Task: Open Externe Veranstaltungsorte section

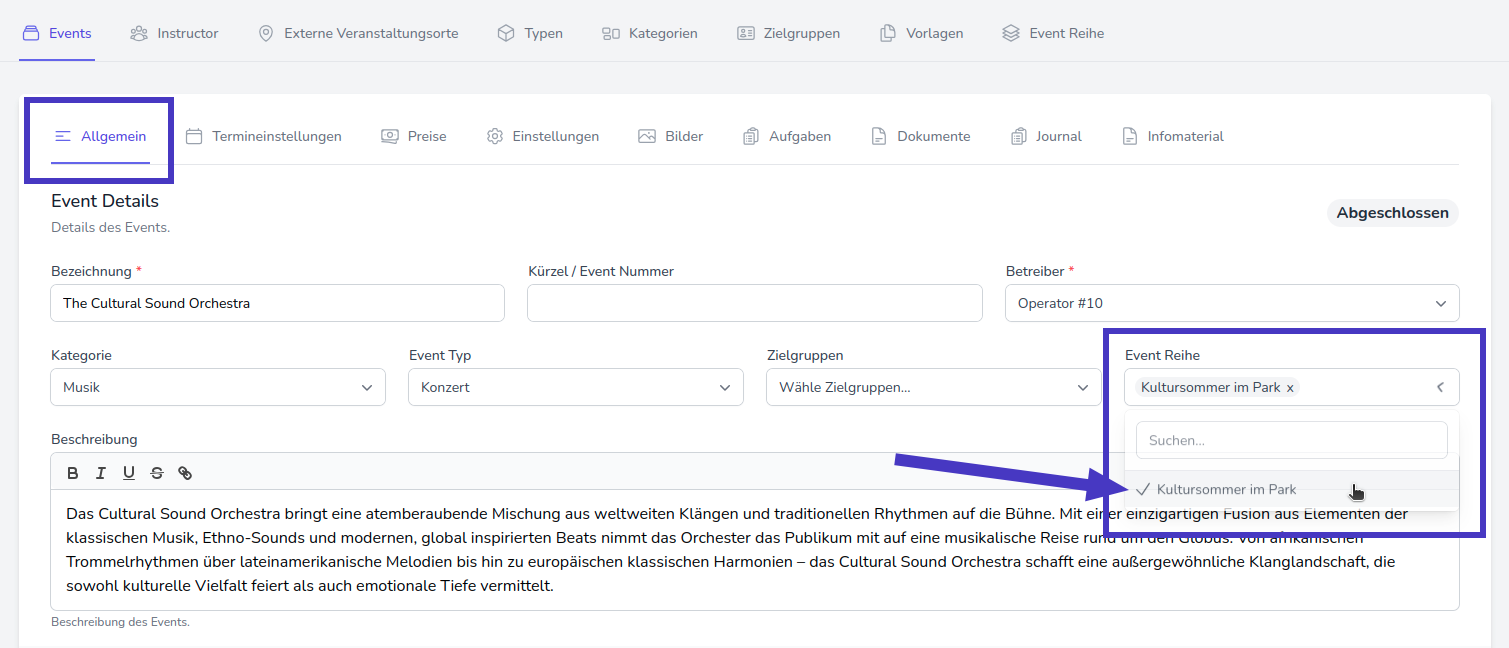Action: point(358,33)
